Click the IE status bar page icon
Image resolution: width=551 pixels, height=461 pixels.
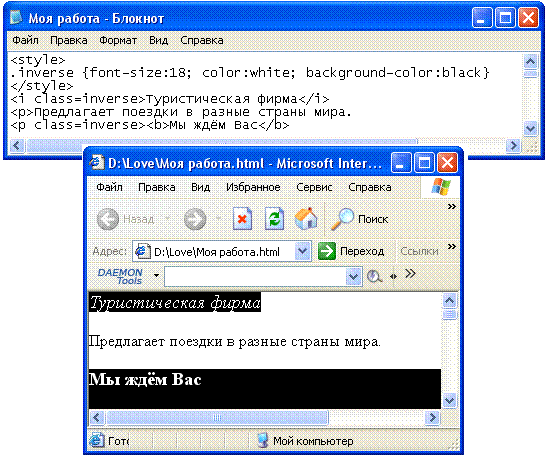97,441
